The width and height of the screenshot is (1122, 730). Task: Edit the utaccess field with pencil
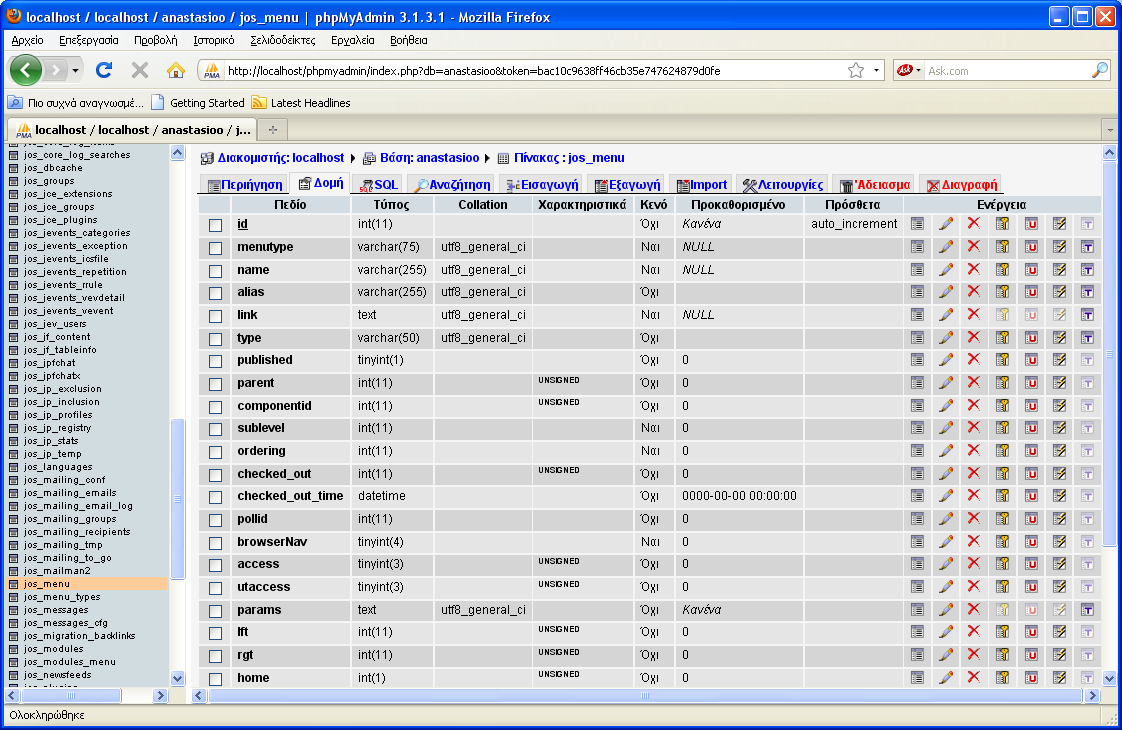946,587
